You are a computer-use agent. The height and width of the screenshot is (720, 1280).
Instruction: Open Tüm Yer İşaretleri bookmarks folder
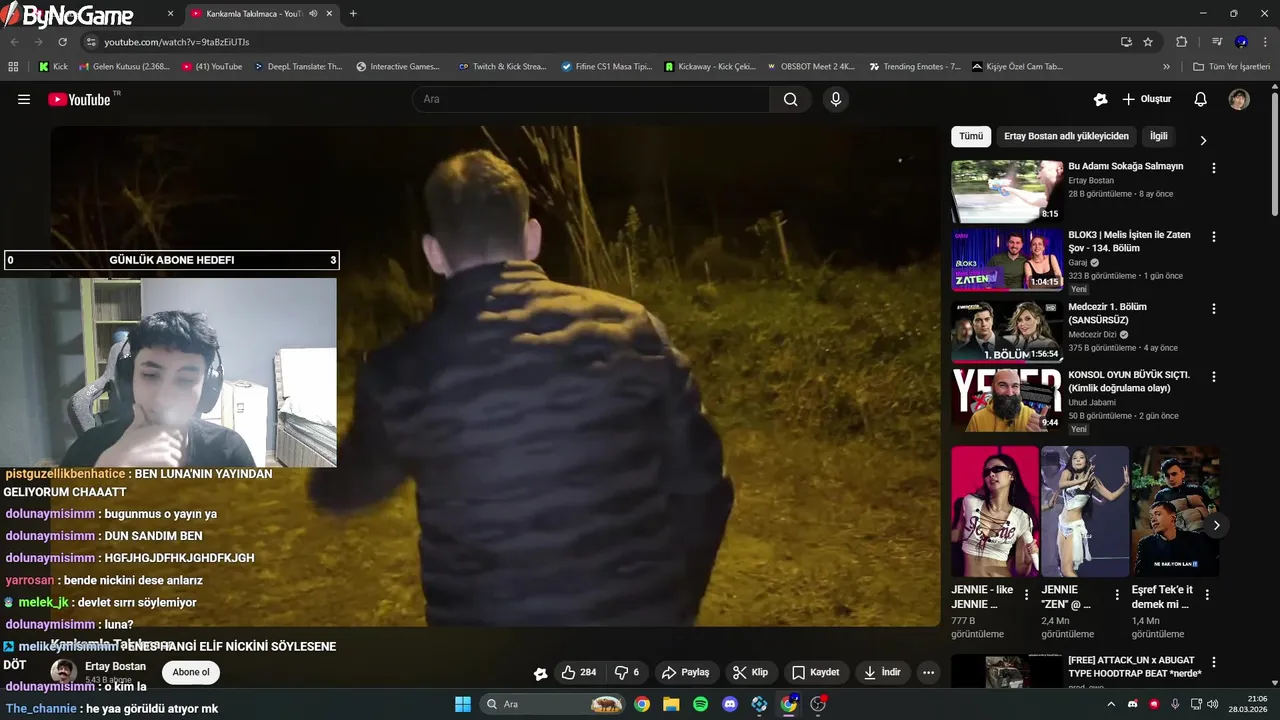[x=1232, y=67]
